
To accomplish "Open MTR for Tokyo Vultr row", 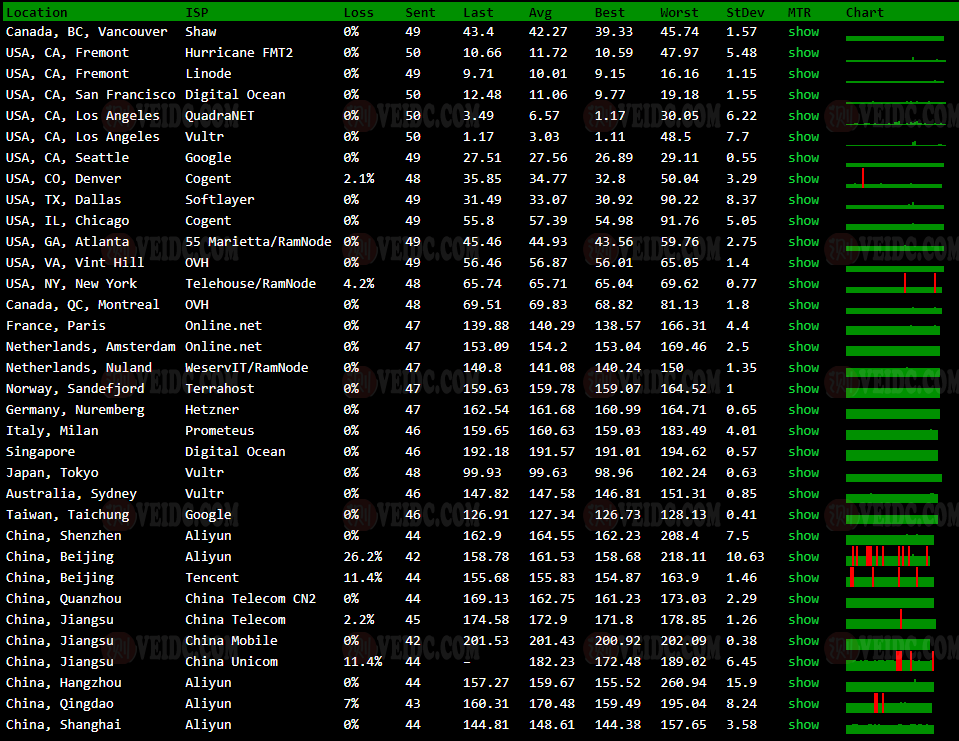I will tap(803, 473).
